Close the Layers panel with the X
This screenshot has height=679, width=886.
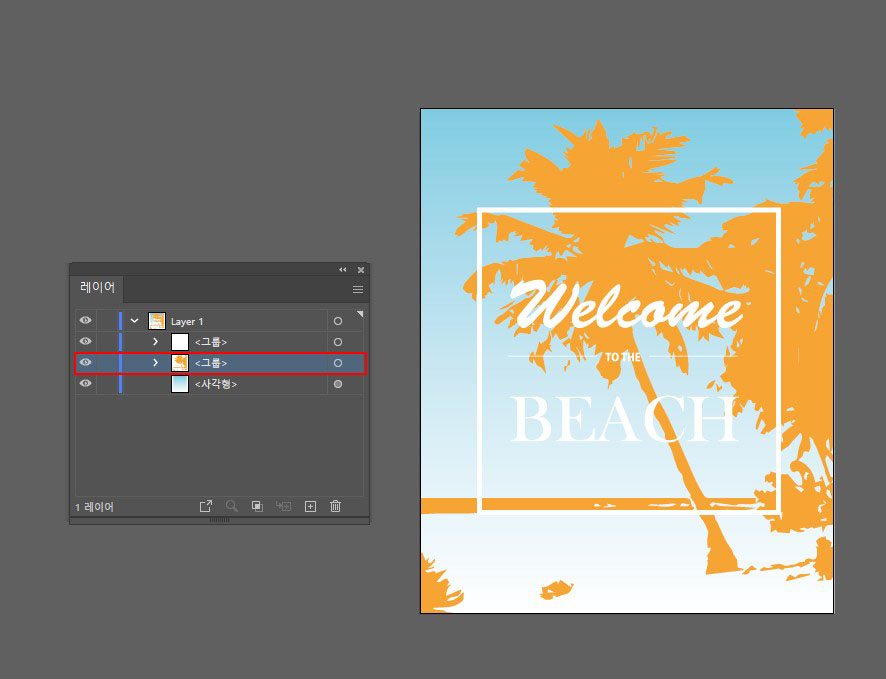361,270
